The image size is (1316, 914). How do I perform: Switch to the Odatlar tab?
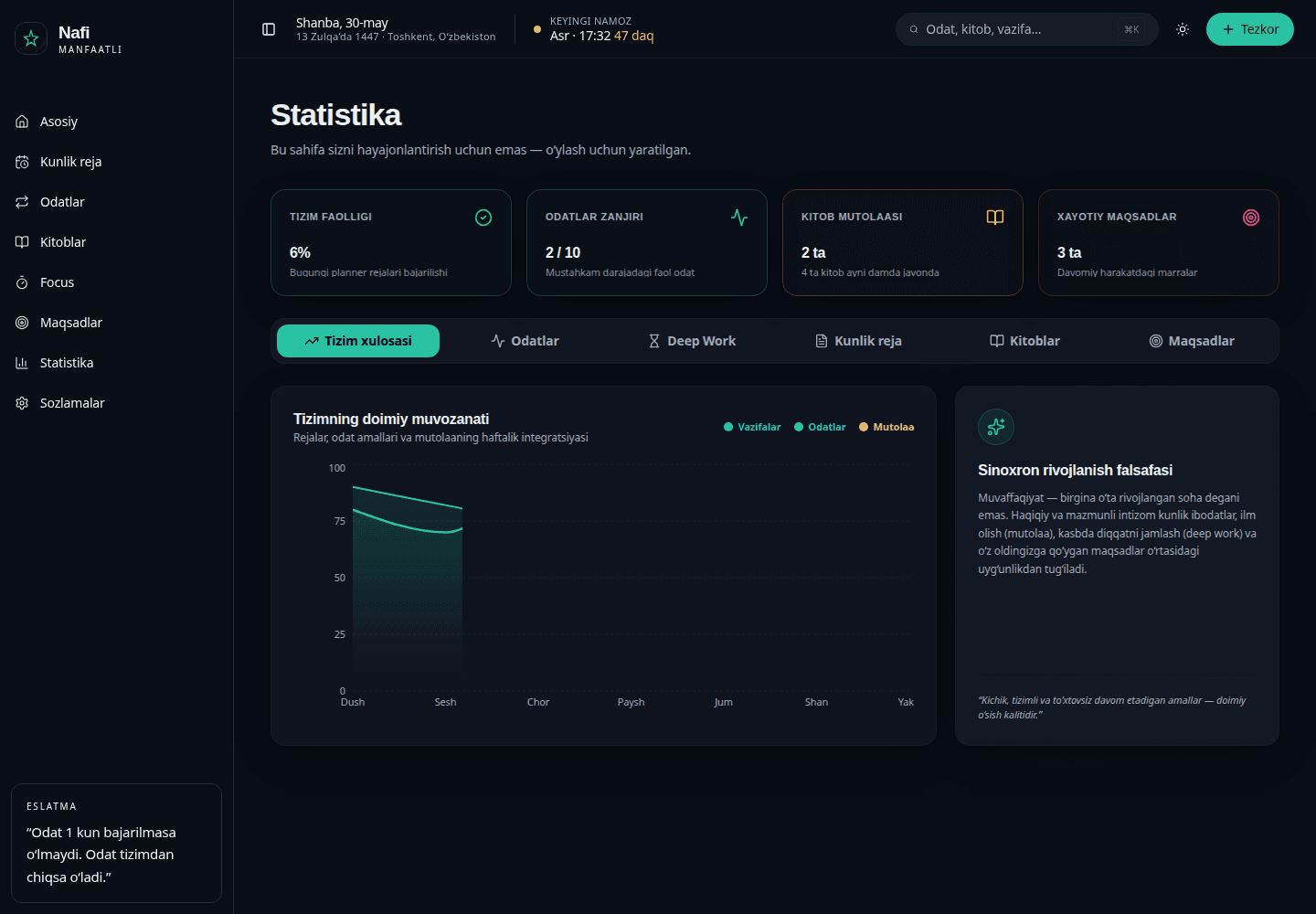coord(525,341)
